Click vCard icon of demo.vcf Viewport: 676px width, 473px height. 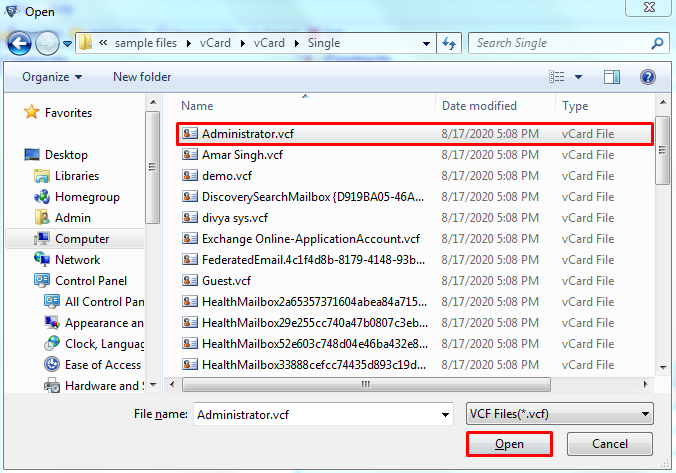click(x=190, y=175)
